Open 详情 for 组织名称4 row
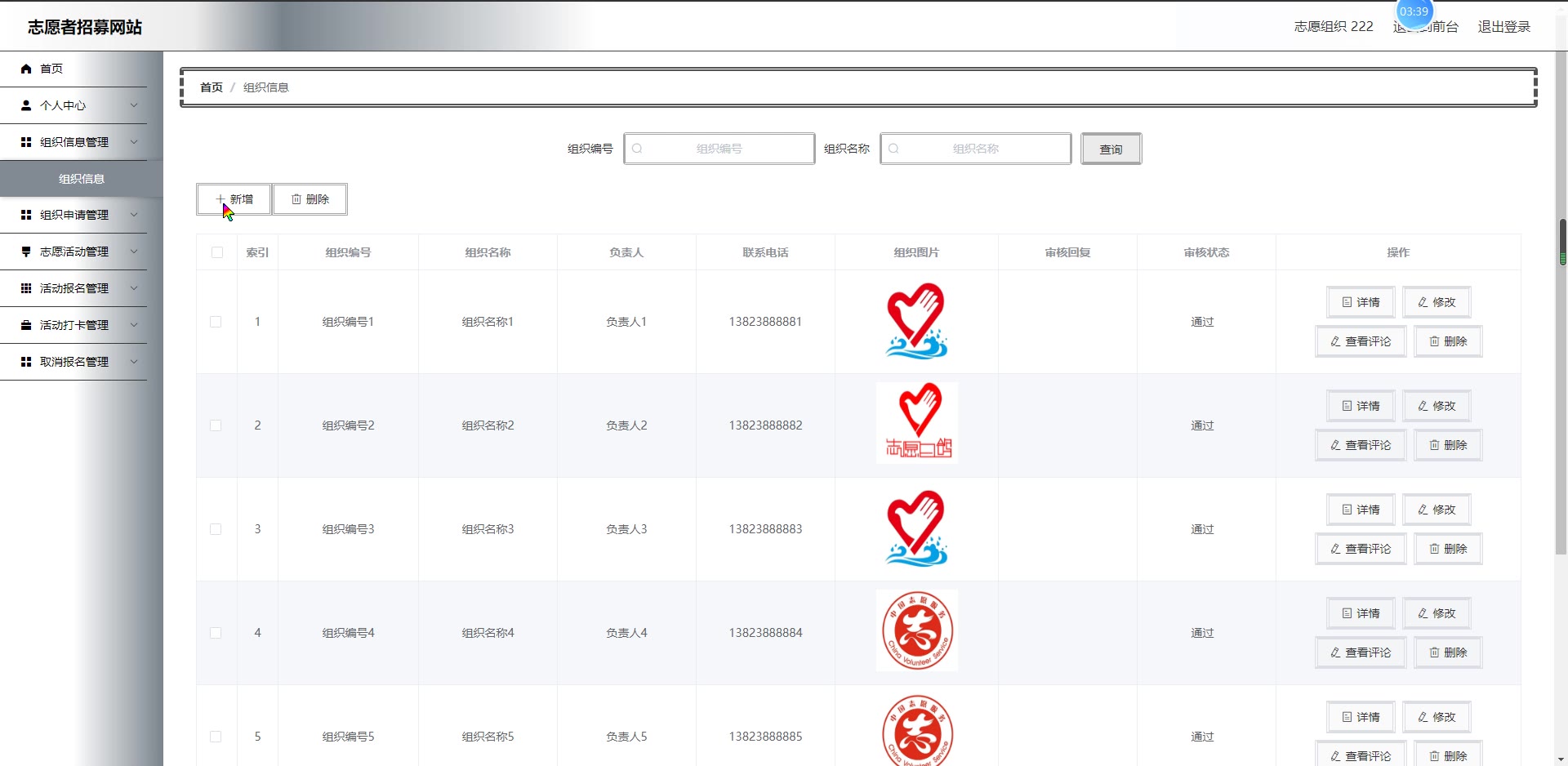The image size is (1568, 766). point(1361,613)
